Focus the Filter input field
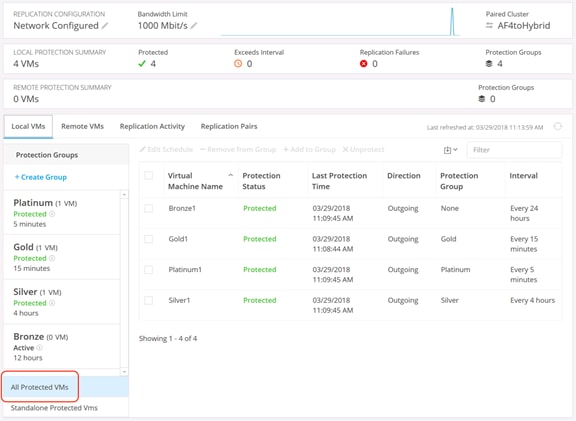This screenshot has width=576, height=421. point(514,150)
